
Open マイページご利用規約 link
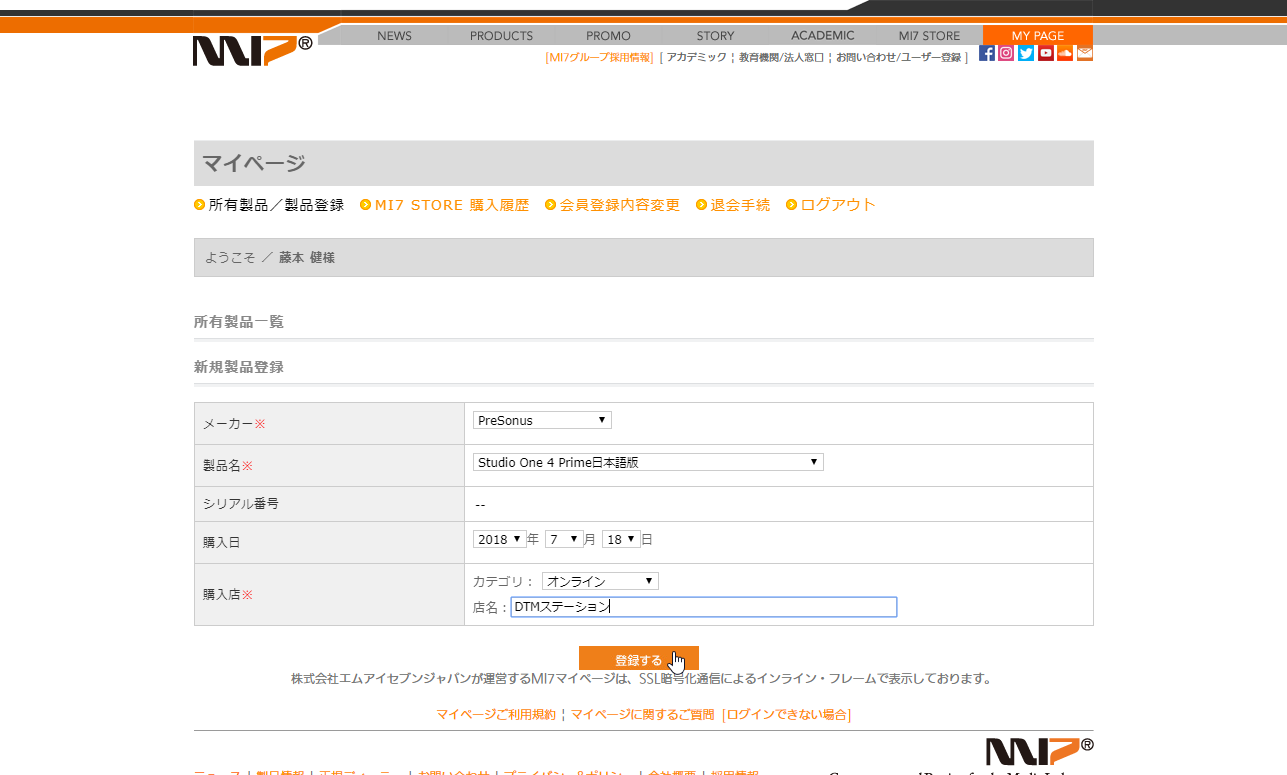(x=496, y=714)
